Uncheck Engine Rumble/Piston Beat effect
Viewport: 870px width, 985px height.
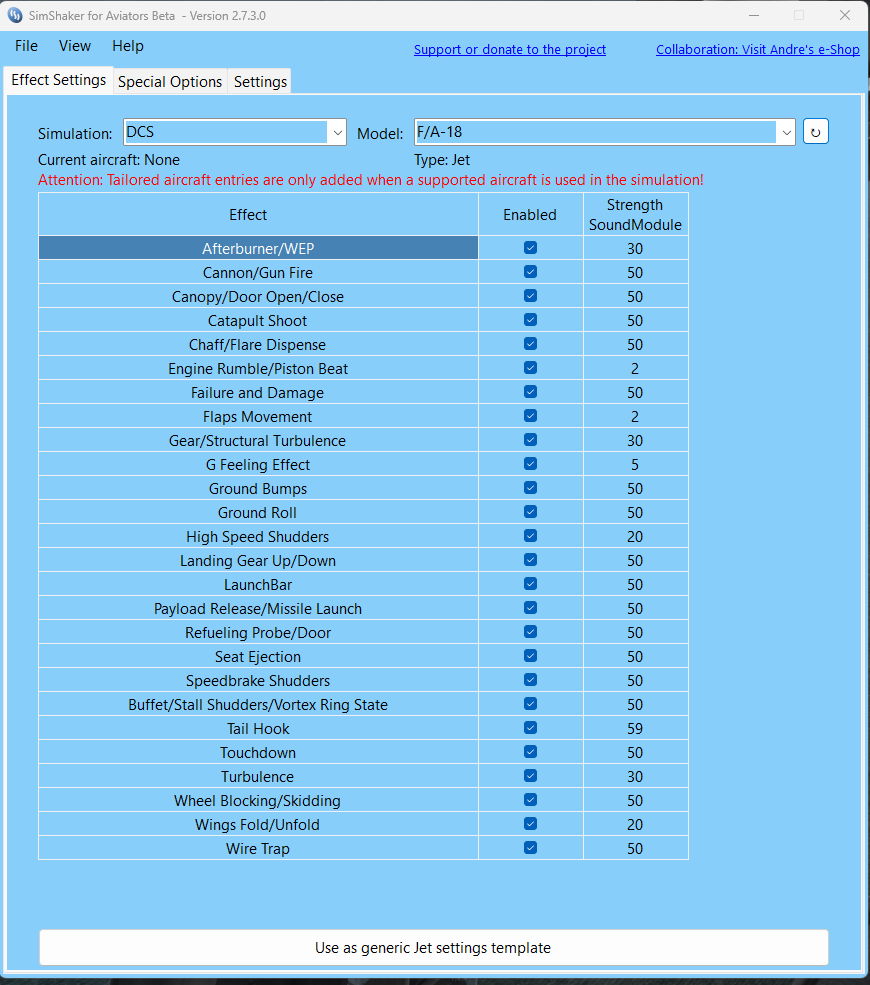[530, 368]
